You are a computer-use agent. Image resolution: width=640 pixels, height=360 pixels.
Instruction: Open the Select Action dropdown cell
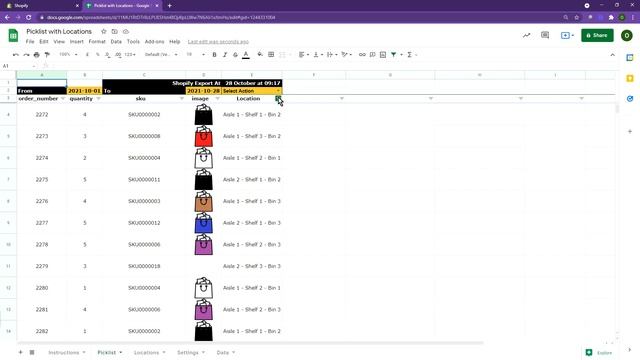tap(251, 91)
